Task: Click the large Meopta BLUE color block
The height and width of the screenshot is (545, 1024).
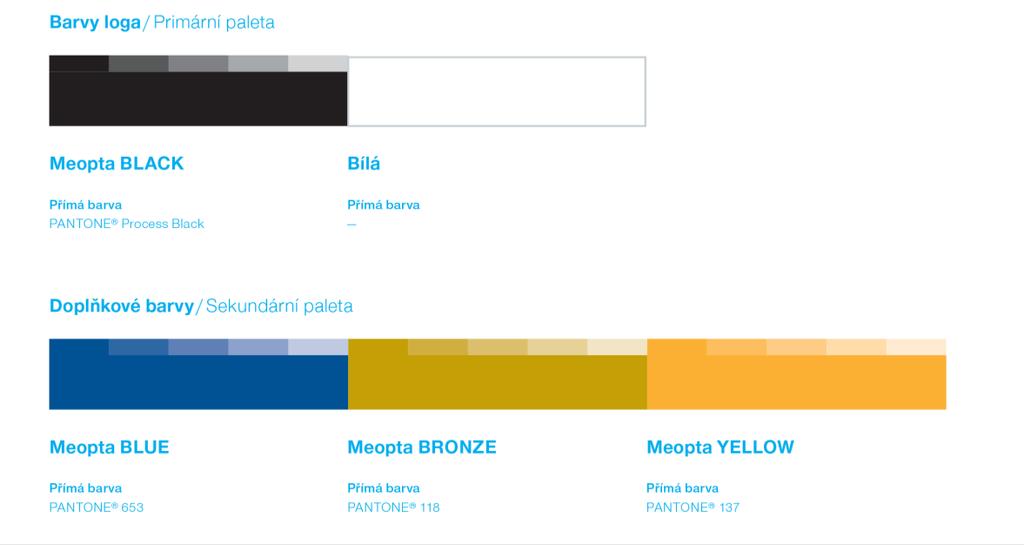Action: point(198,382)
